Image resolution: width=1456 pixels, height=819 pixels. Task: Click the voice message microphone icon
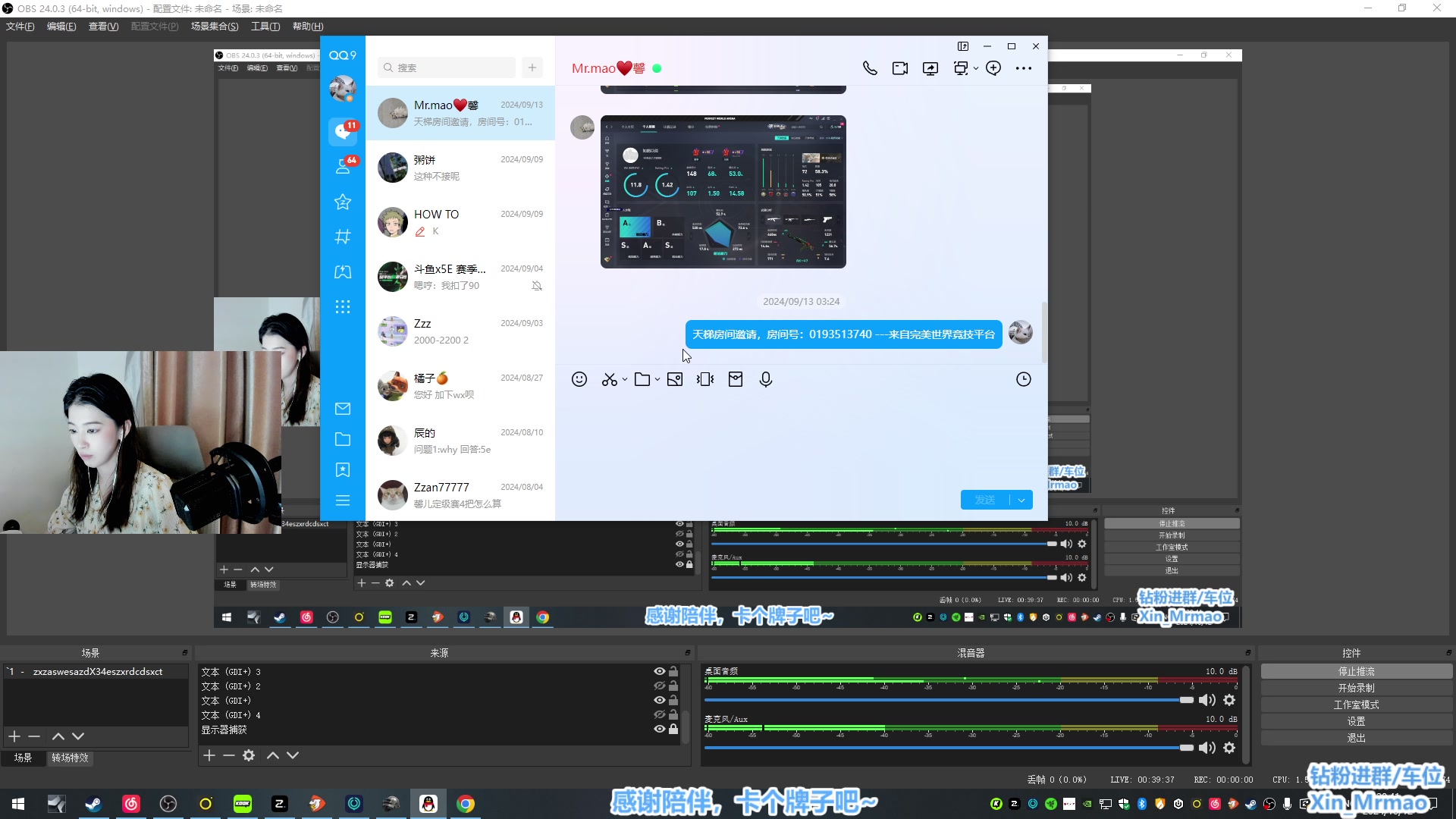[766, 379]
